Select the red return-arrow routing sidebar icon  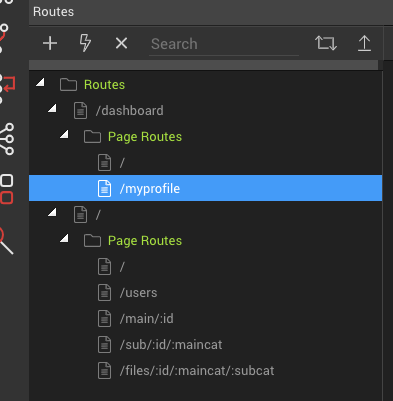[x=7, y=85]
